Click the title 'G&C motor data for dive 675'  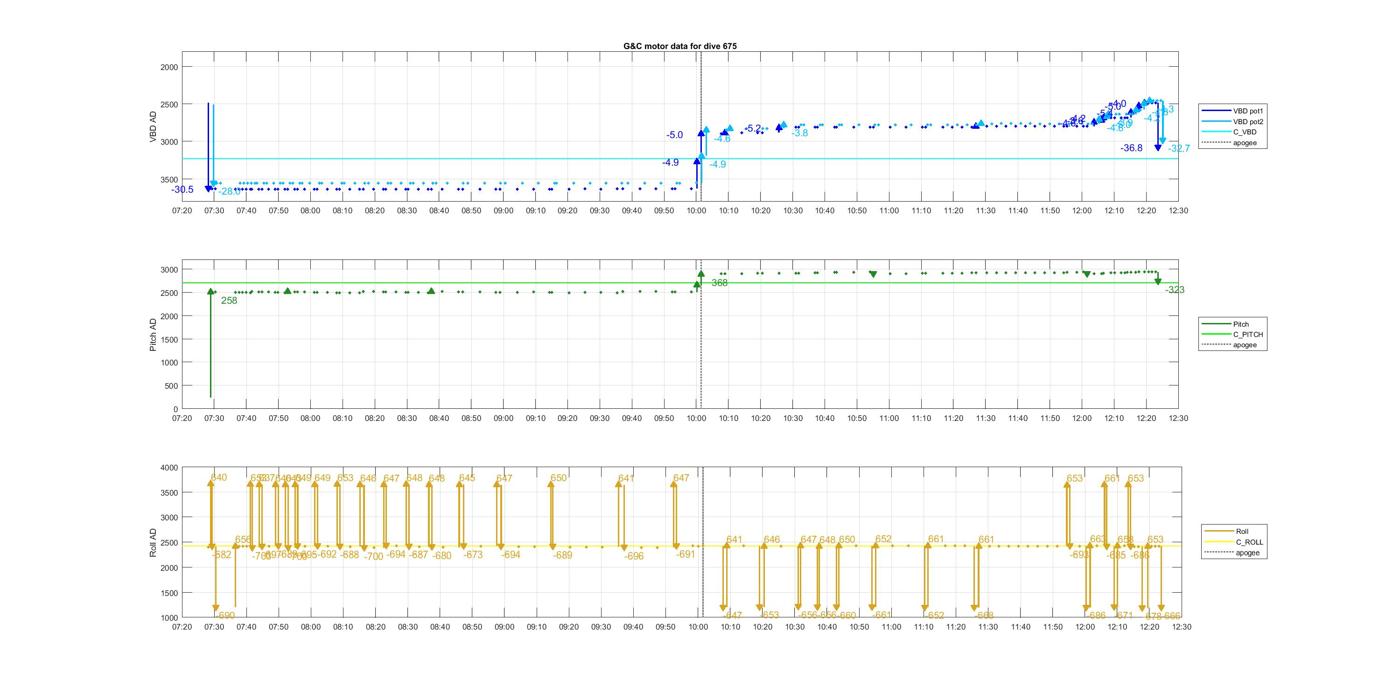tap(680, 46)
